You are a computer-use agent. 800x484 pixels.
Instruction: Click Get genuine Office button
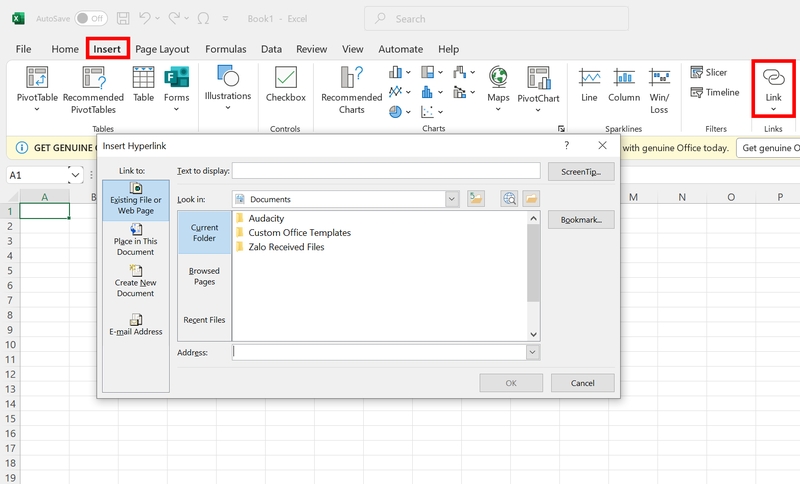(769, 148)
